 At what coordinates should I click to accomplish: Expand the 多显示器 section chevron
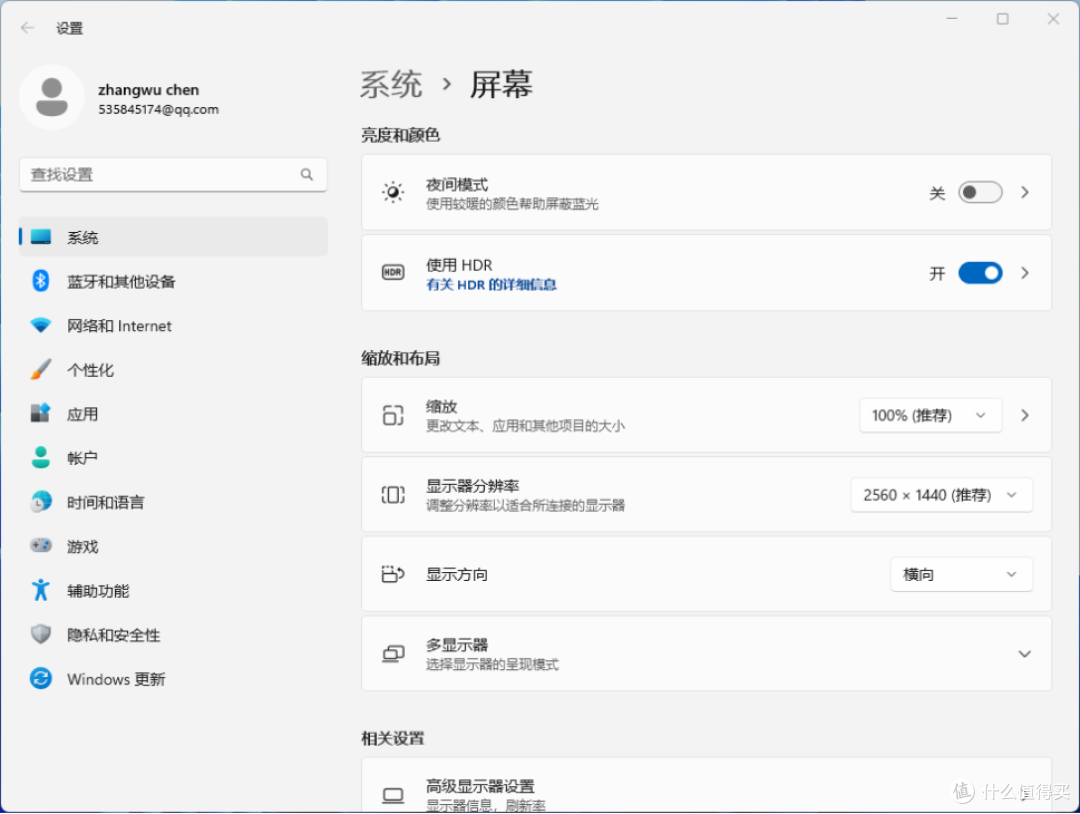[1024, 654]
